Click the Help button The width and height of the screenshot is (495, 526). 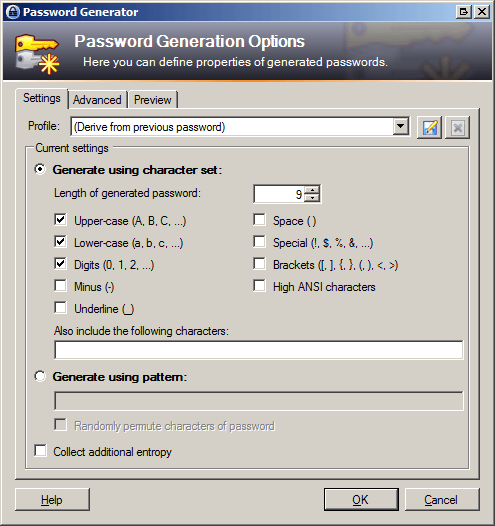tap(52, 500)
